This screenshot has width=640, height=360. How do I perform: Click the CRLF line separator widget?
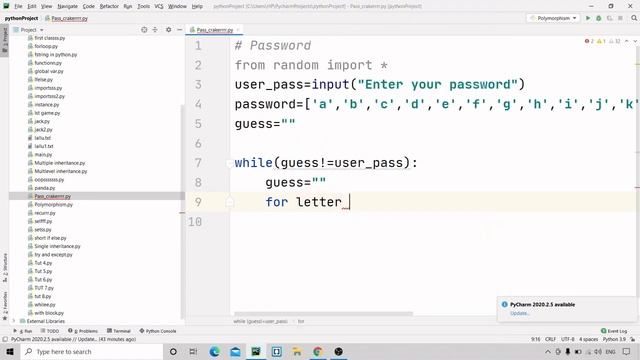(550, 339)
